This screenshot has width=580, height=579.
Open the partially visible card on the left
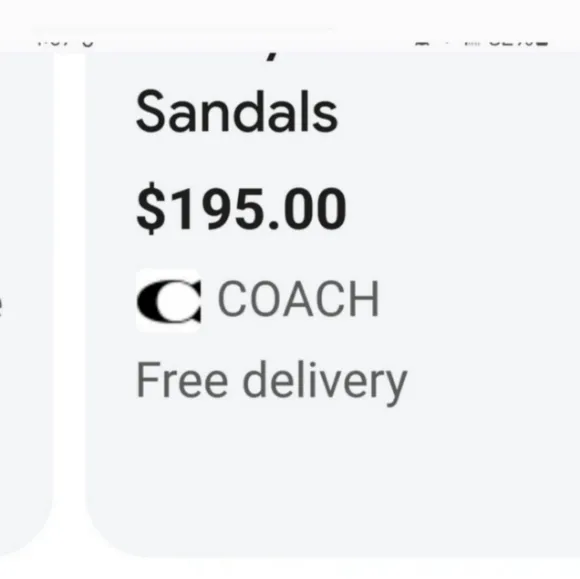(26, 303)
